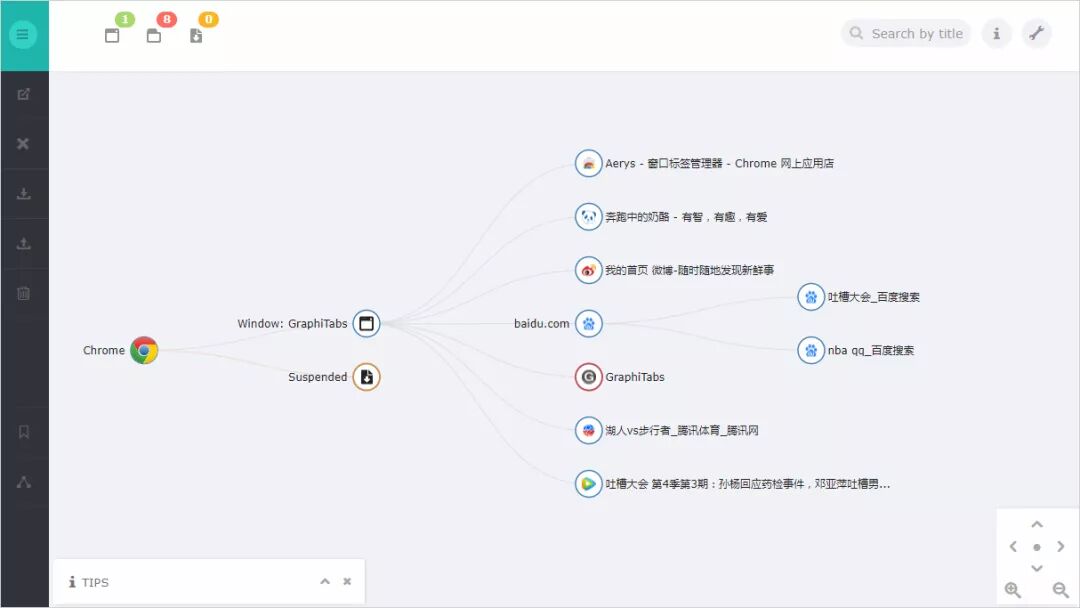Click the bookmark sidebar icon
The height and width of the screenshot is (608, 1080).
23,432
